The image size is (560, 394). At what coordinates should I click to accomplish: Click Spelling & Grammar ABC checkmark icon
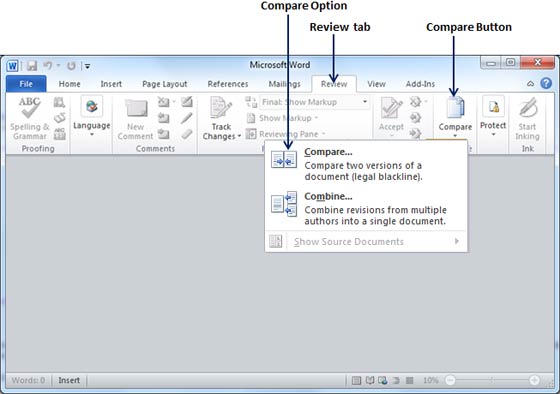30,108
